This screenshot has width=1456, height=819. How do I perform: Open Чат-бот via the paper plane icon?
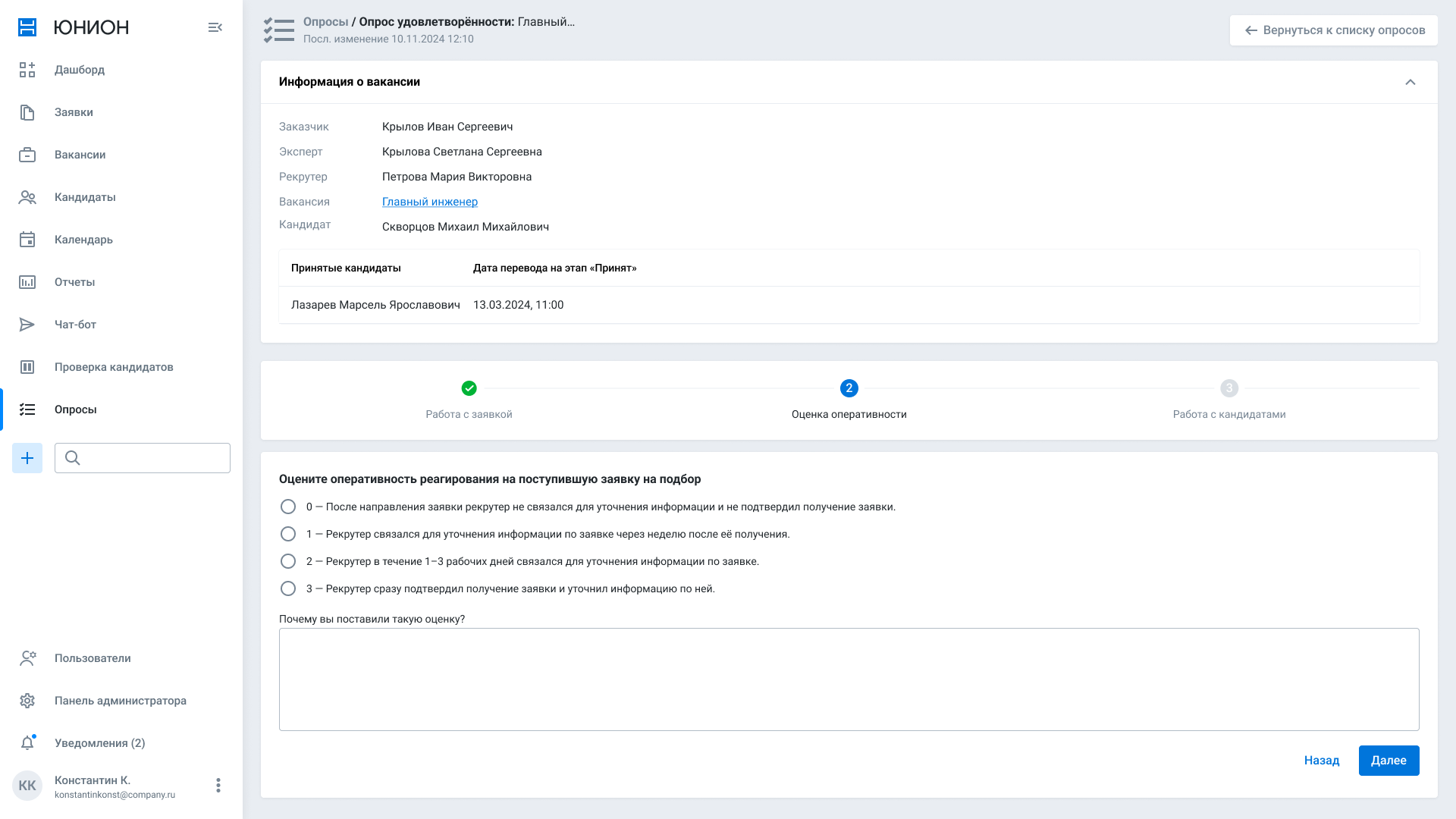click(27, 325)
